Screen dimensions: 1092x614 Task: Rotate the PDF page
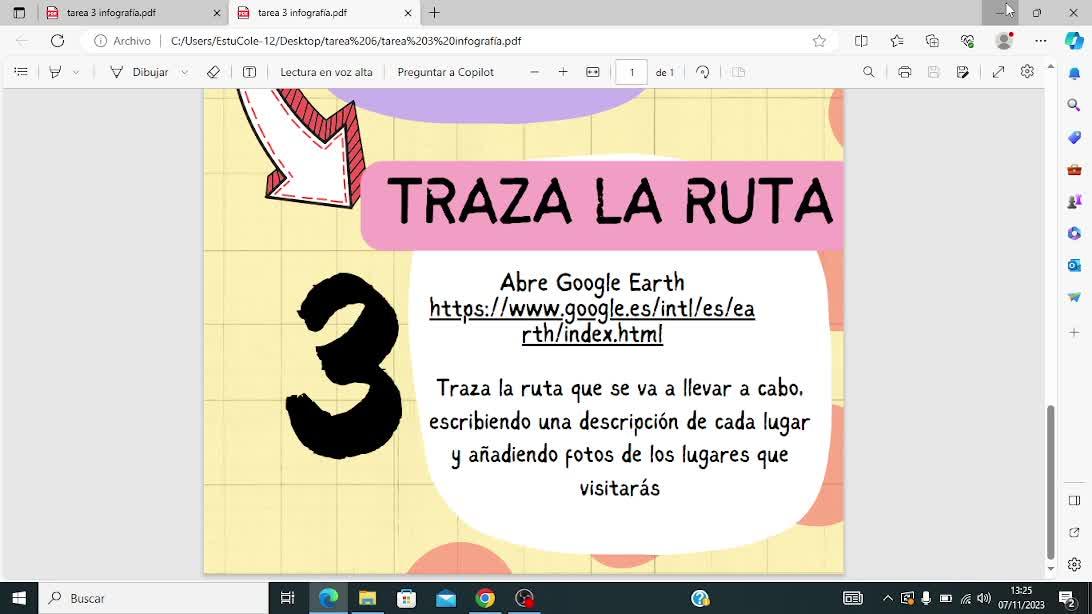click(703, 72)
